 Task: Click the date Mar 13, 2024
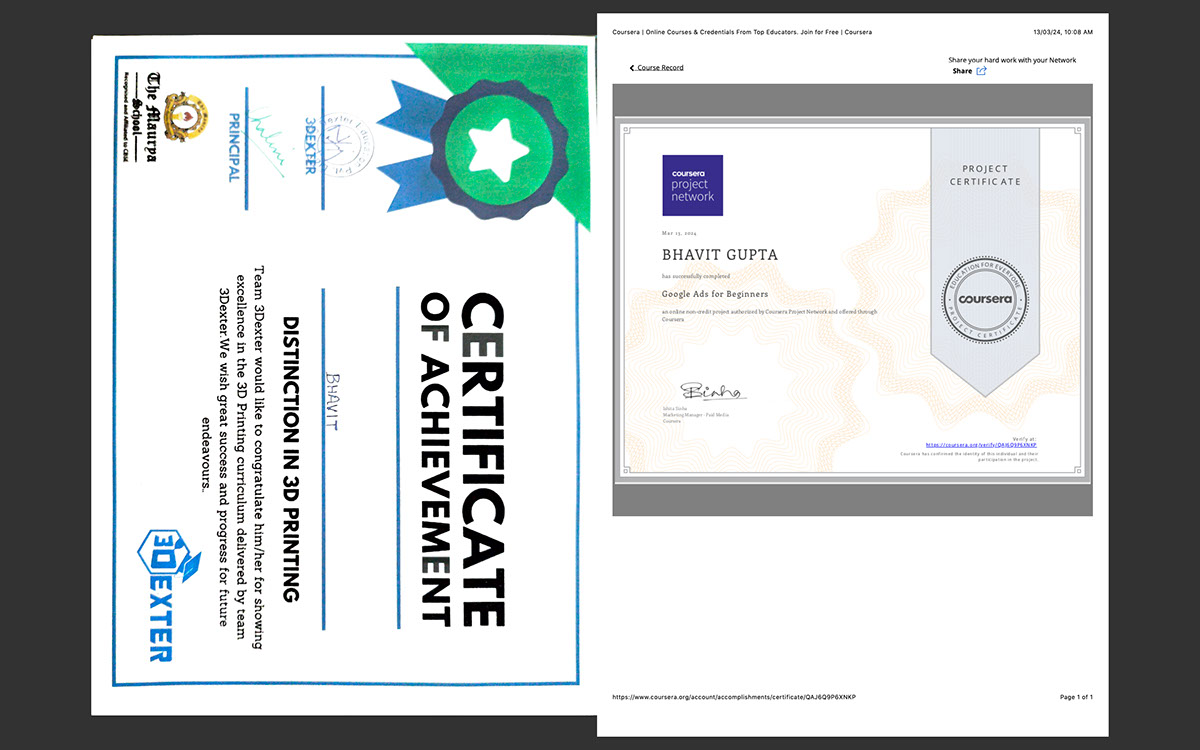[x=677, y=234]
